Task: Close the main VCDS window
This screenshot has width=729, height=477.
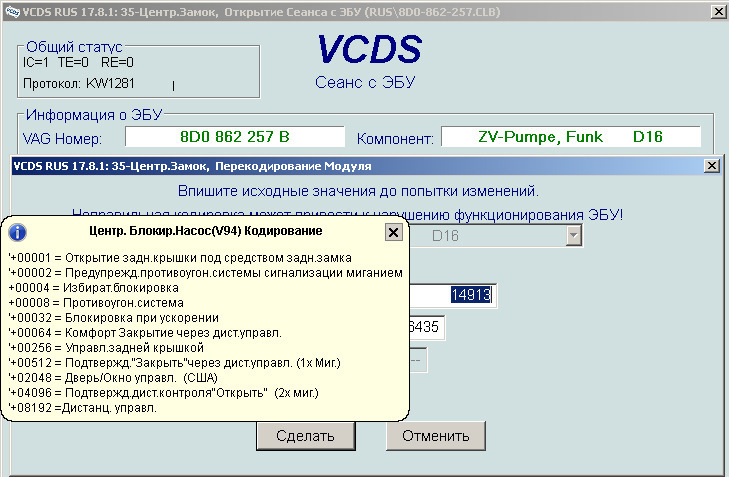Action: (x=719, y=12)
